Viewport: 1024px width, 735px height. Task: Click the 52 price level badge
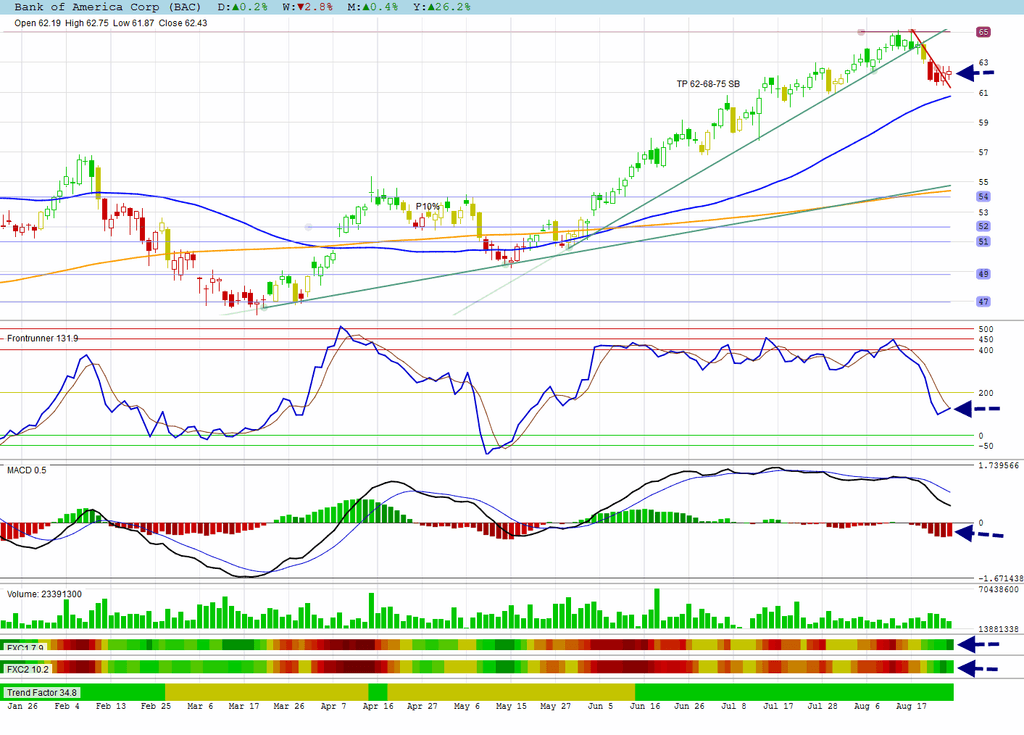pyautogui.click(x=984, y=227)
